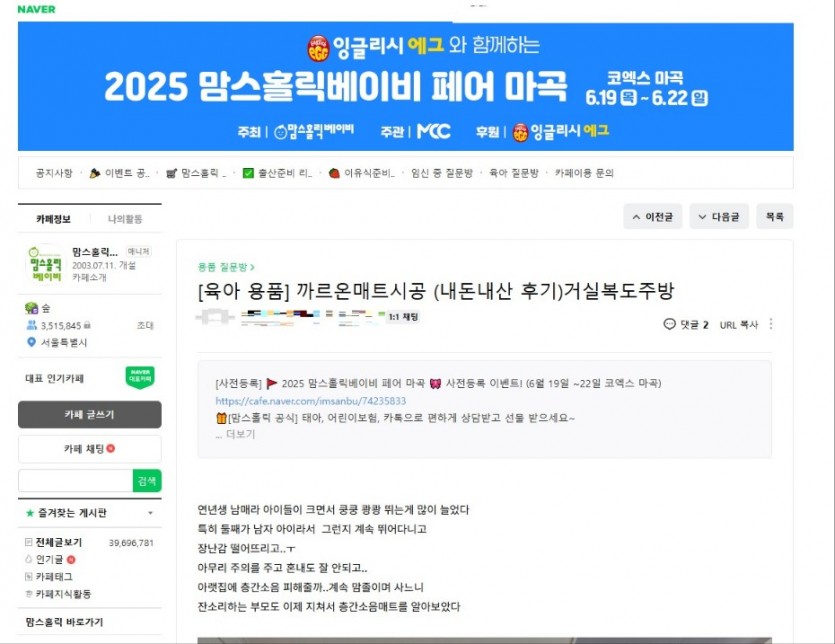The height and width of the screenshot is (644, 835).
Task: Open the comment bubble icon 댓글 2
Action: pyautogui.click(x=669, y=324)
